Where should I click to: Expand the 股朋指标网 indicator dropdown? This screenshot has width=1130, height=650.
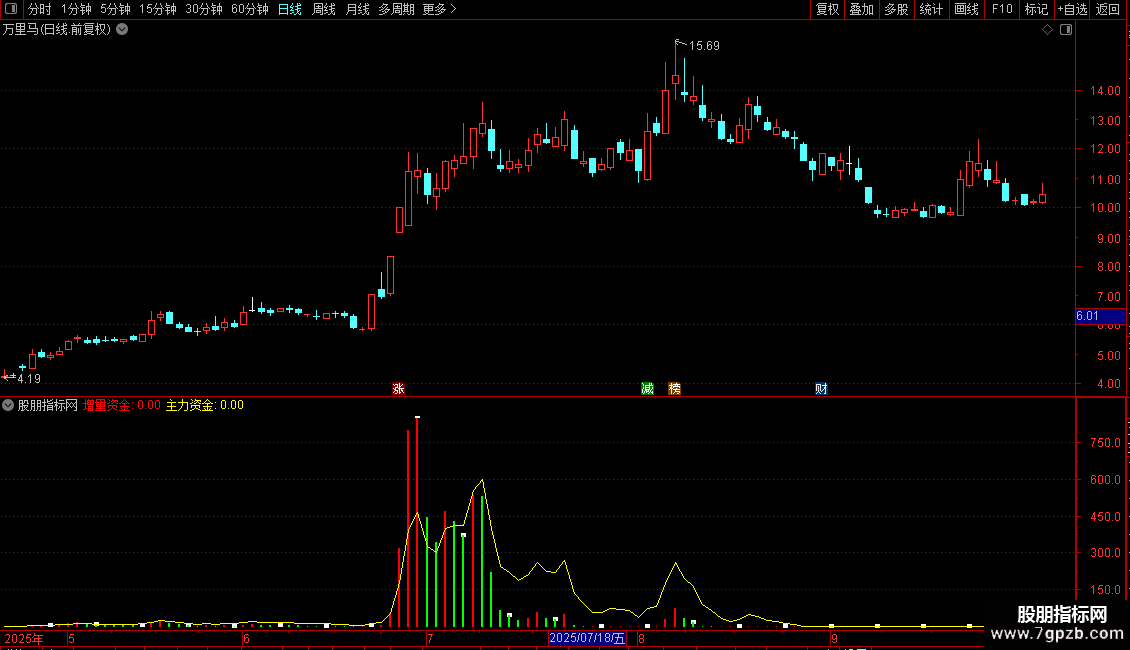8,405
